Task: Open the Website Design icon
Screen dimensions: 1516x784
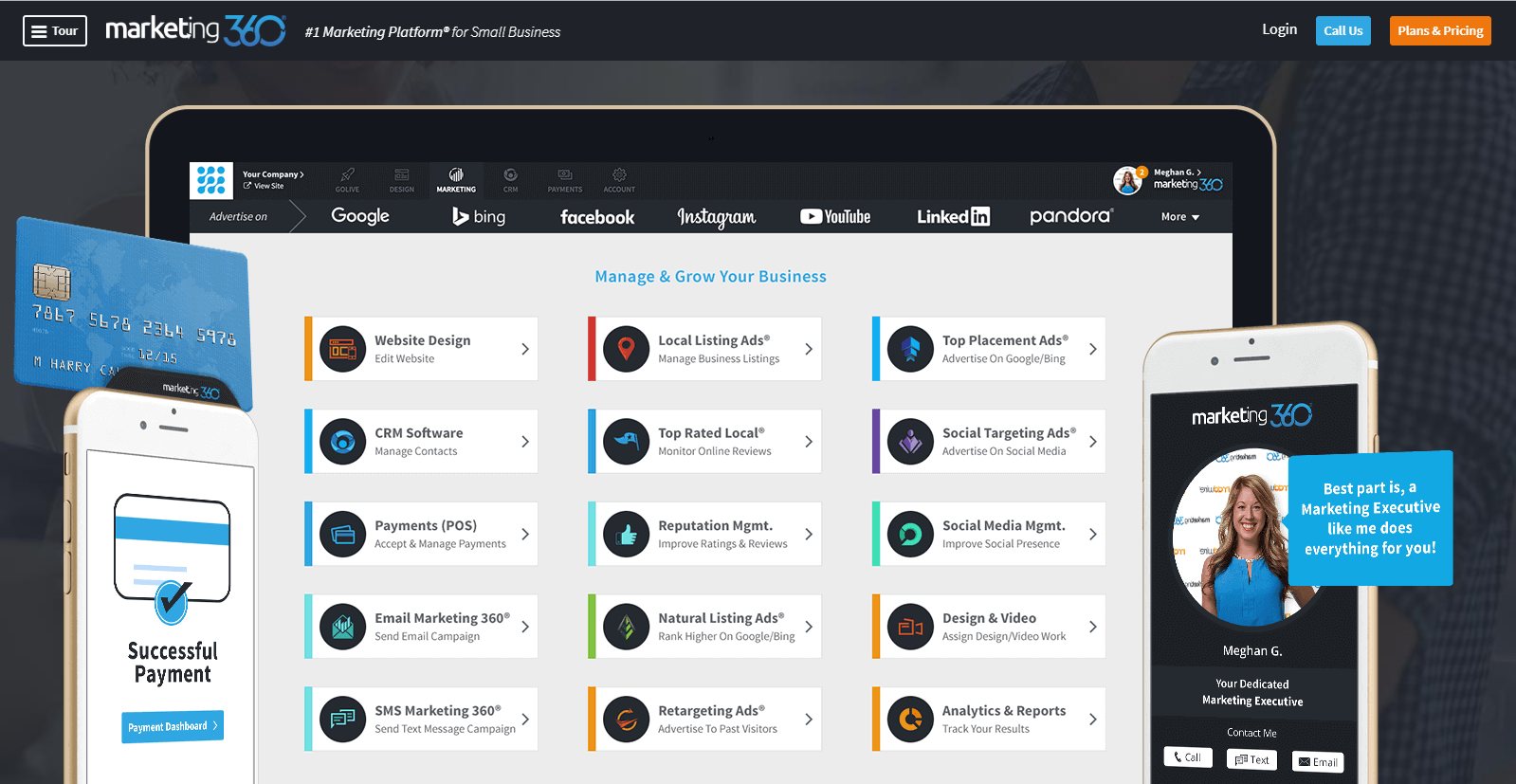Action: (x=342, y=349)
